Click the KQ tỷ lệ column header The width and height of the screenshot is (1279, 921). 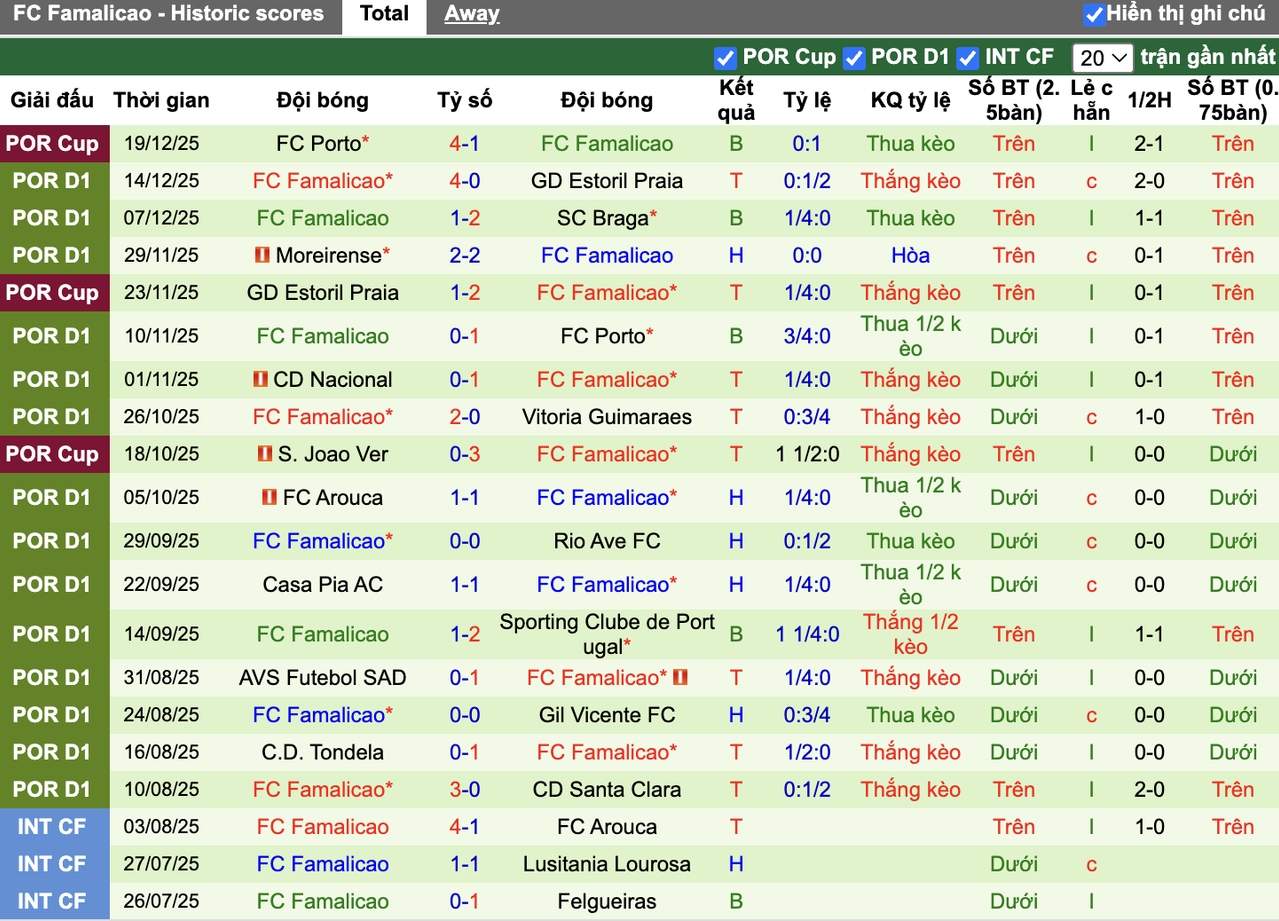911,100
